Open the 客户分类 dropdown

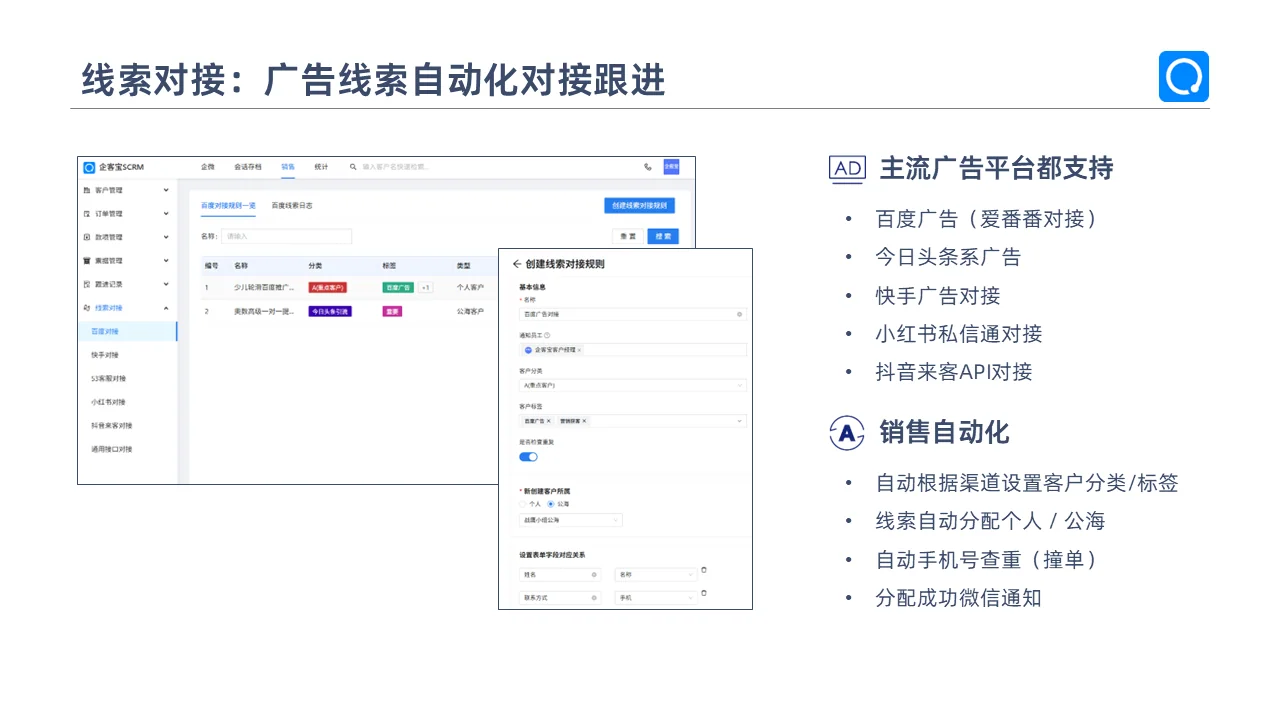point(632,385)
